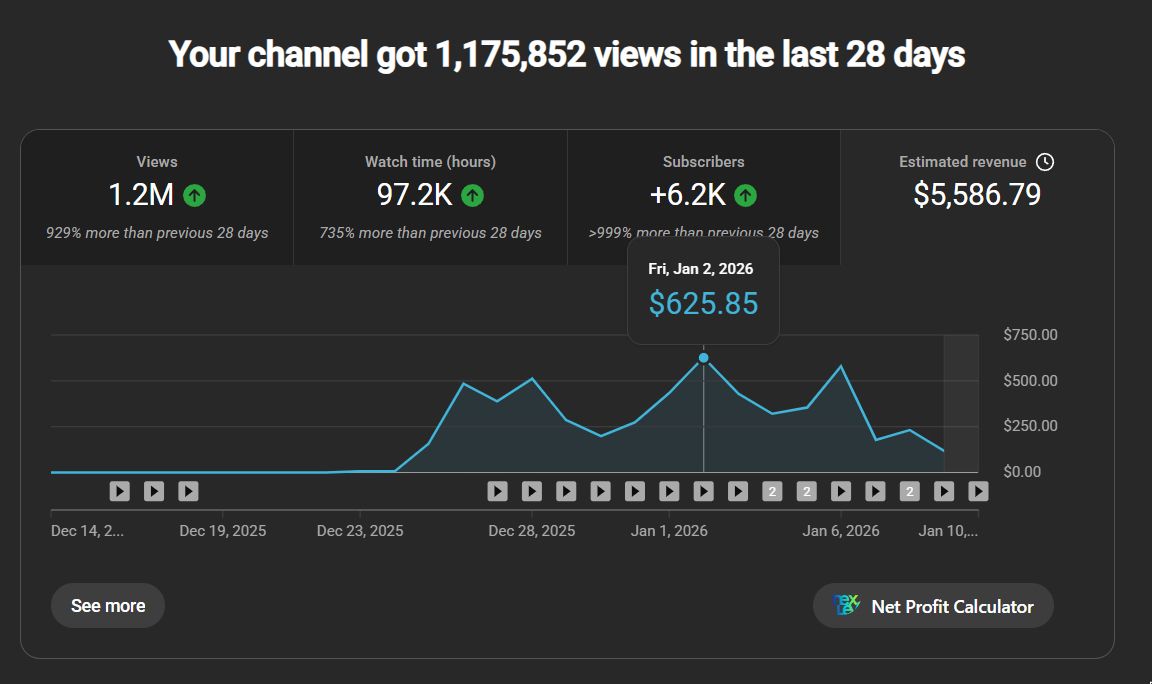Click the first play marker below the chart
1152x684 pixels.
pos(120,491)
